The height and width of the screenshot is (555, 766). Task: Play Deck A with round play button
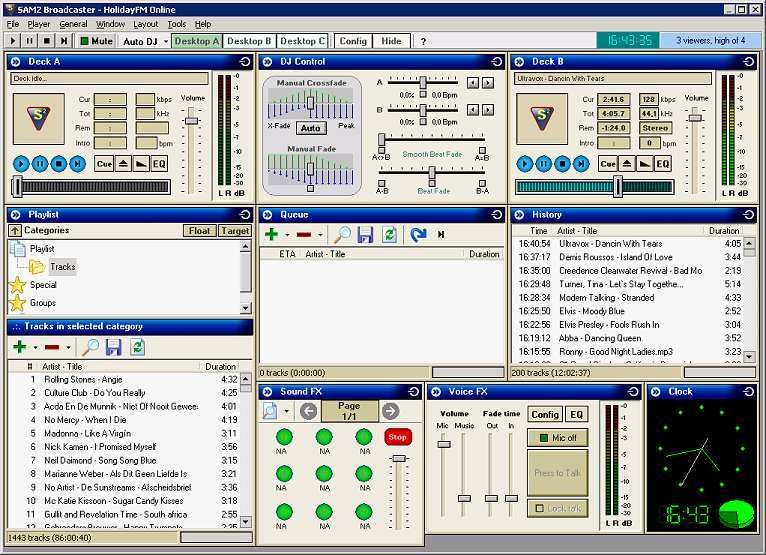click(x=21, y=164)
